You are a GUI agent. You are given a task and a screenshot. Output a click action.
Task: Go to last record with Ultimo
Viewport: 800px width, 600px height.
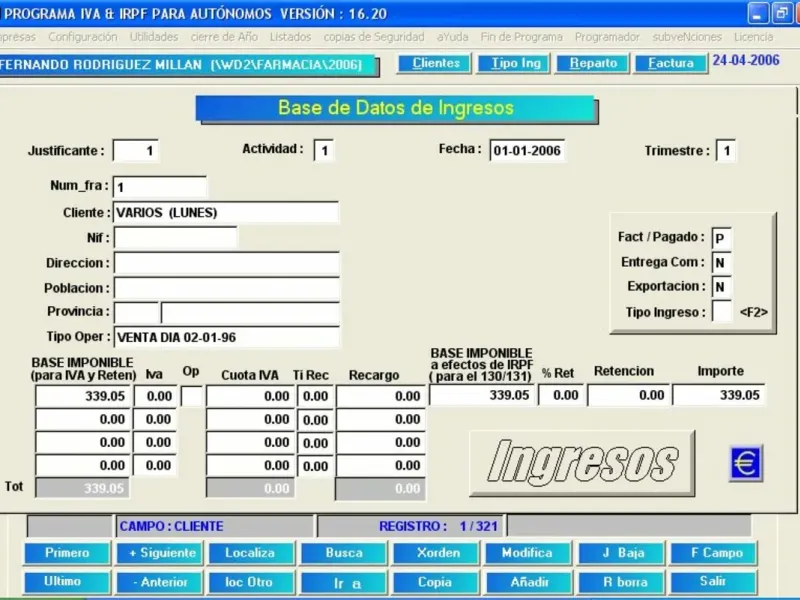click(x=67, y=582)
